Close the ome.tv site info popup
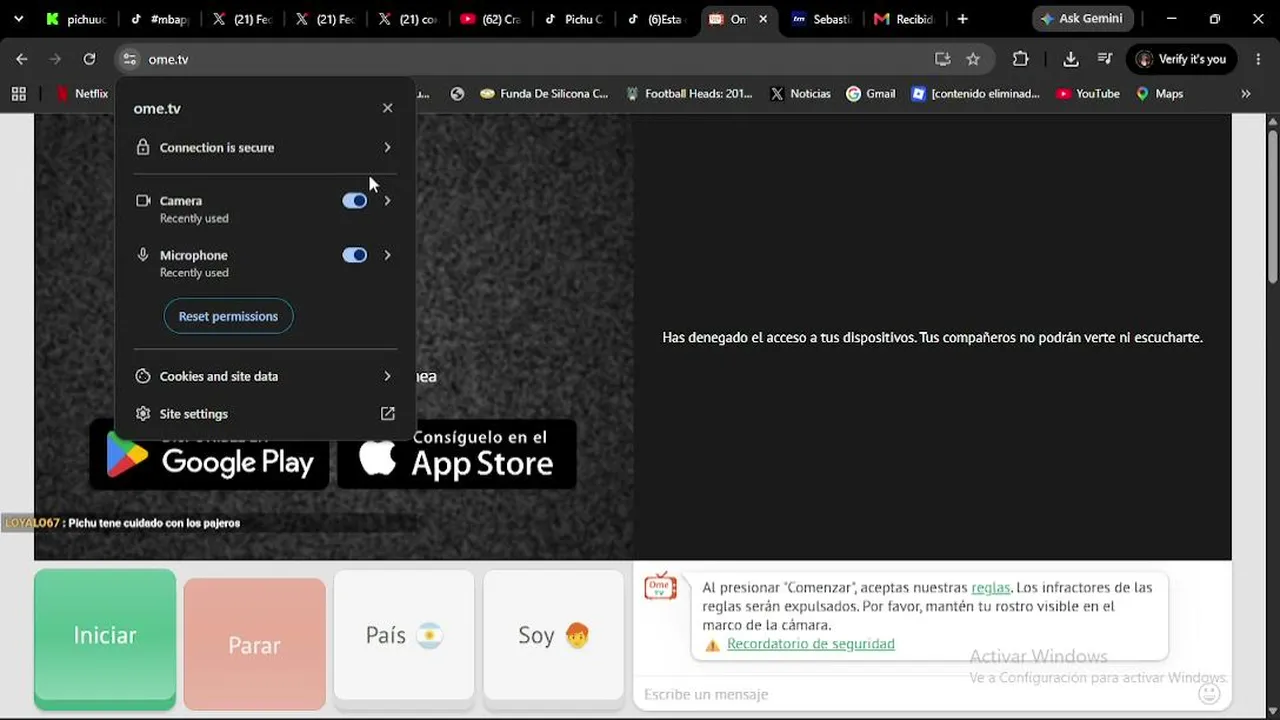The height and width of the screenshot is (720, 1280). click(x=388, y=108)
